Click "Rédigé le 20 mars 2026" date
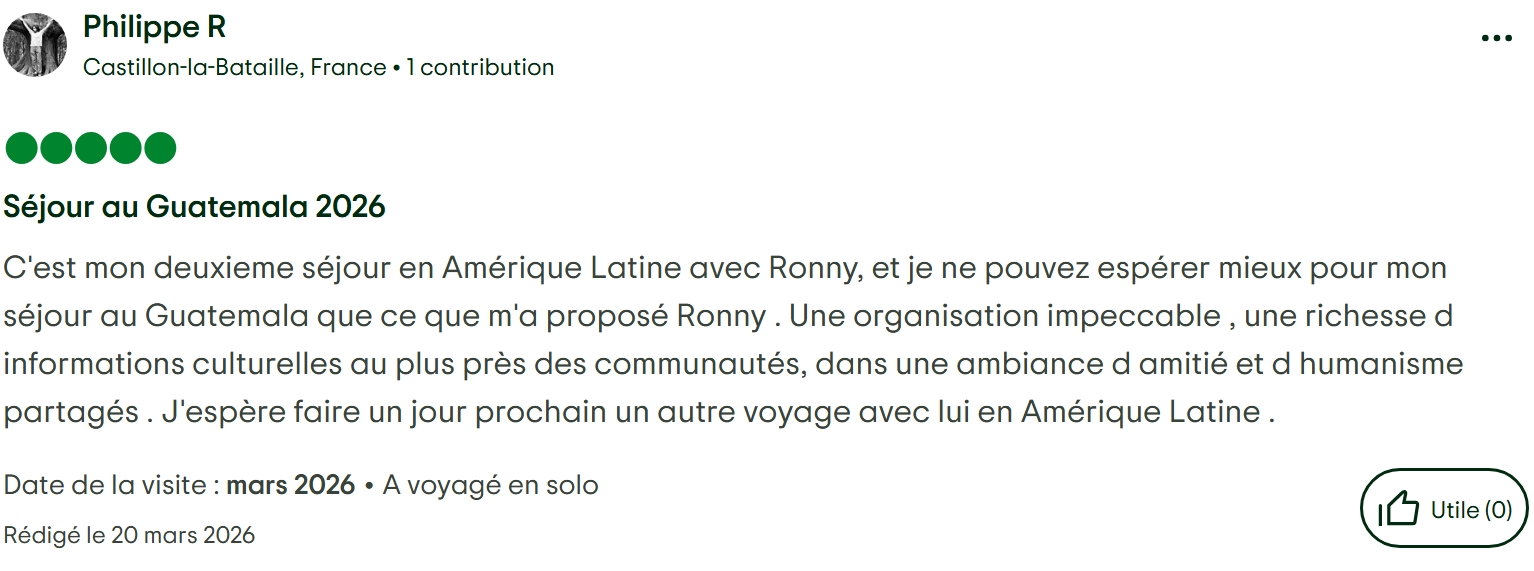The width and height of the screenshot is (1534, 571). click(129, 535)
